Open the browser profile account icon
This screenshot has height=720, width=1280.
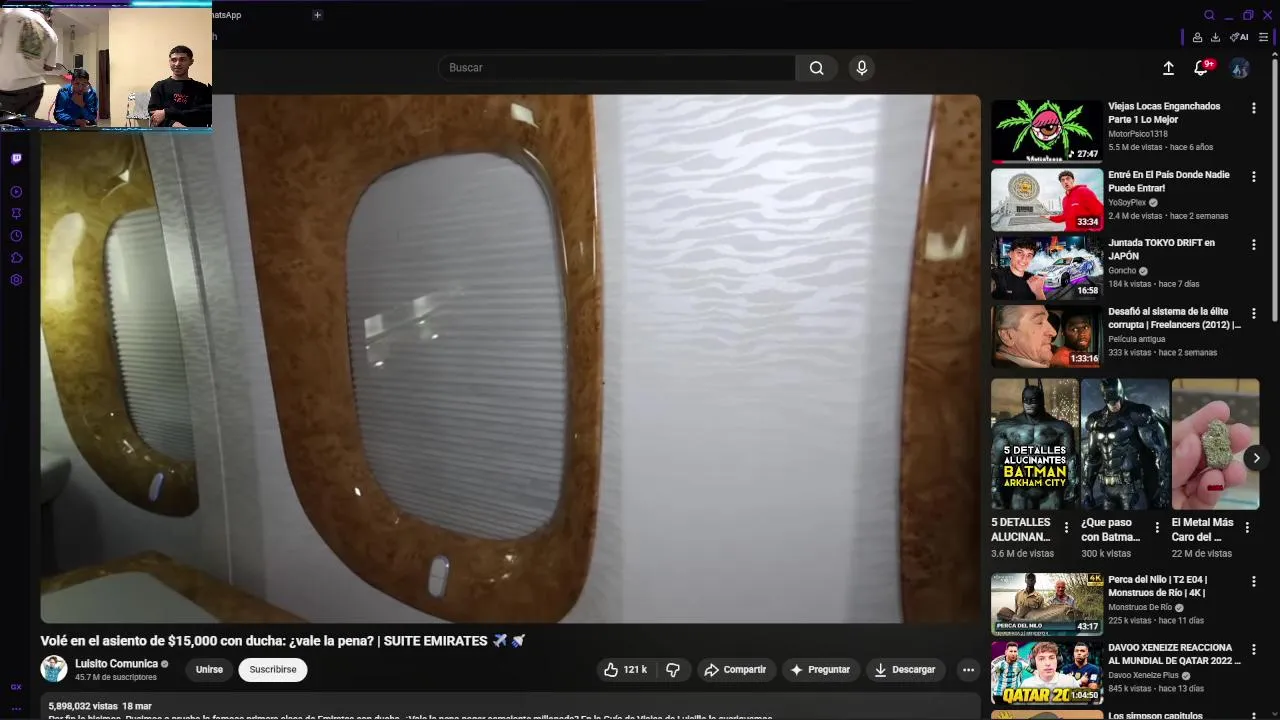click(1197, 37)
